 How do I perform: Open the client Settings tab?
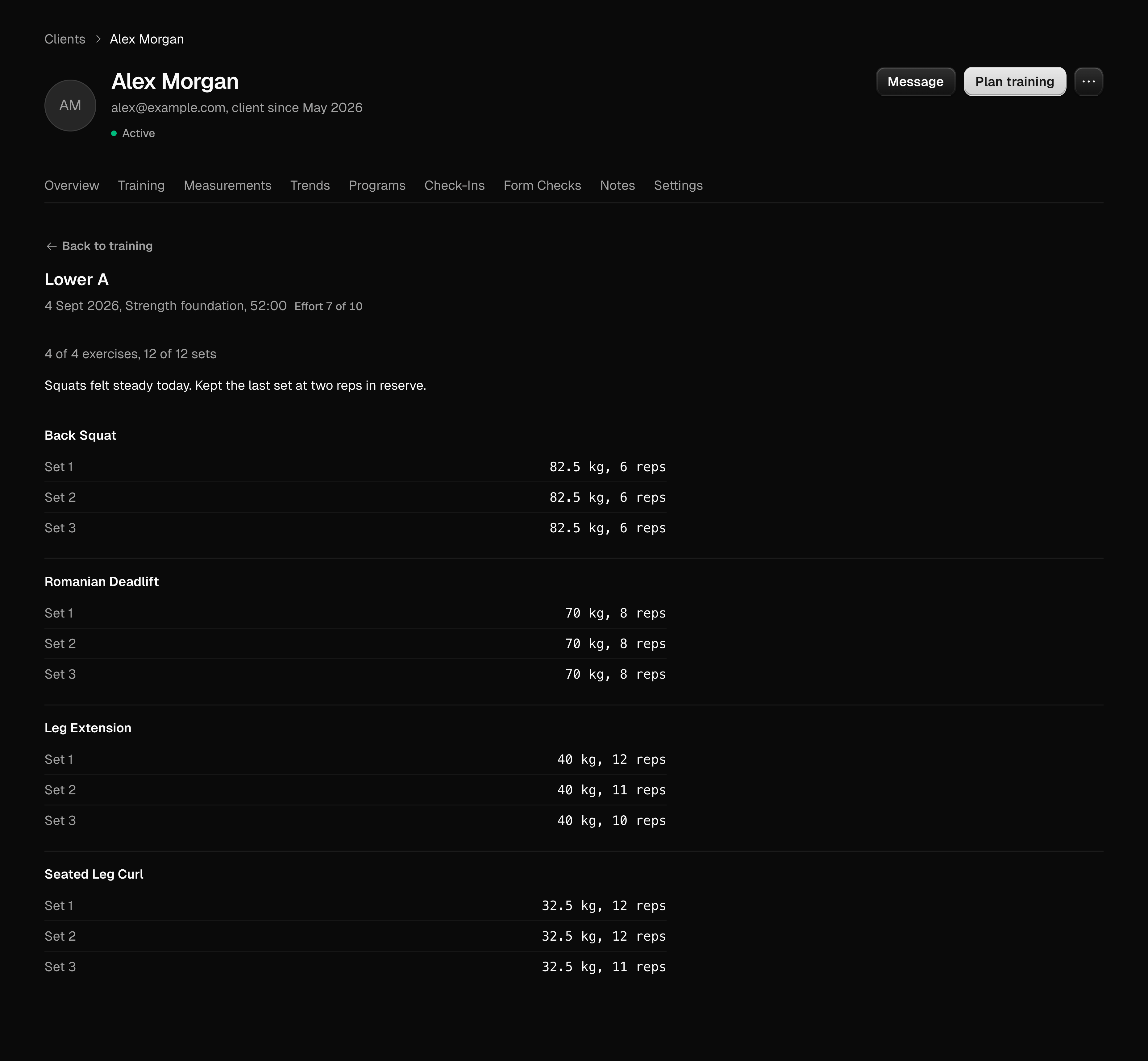point(679,185)
